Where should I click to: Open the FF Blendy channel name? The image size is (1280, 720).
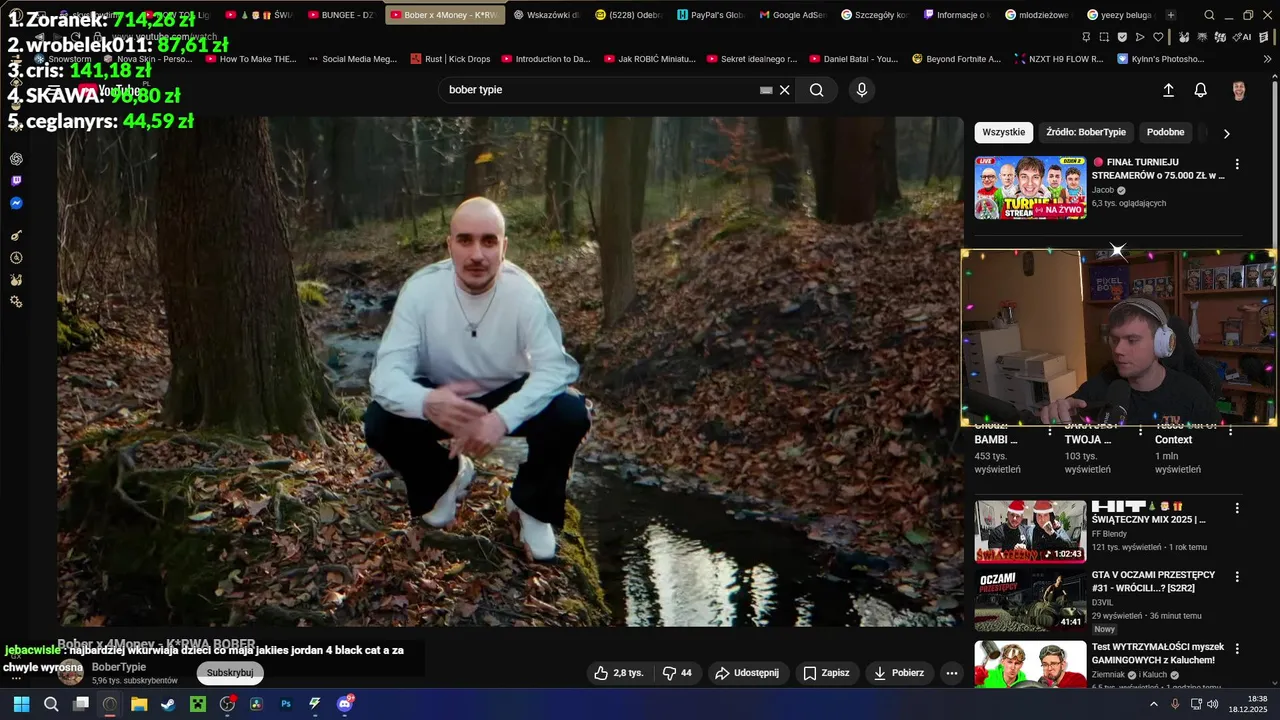(1109, 534)
